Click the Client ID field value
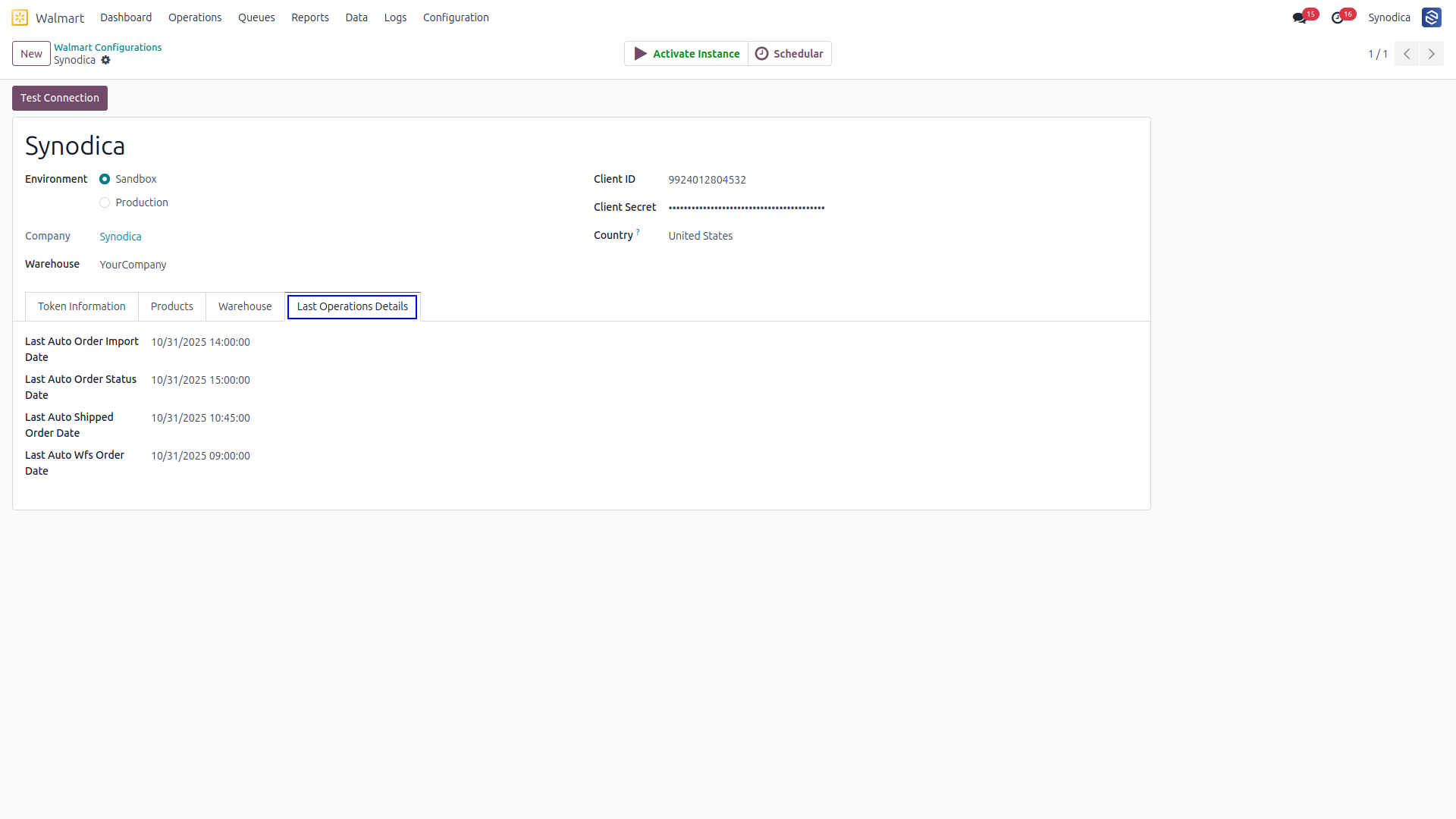Screen dimensions: 1456x819 click(x=707, y=180)
